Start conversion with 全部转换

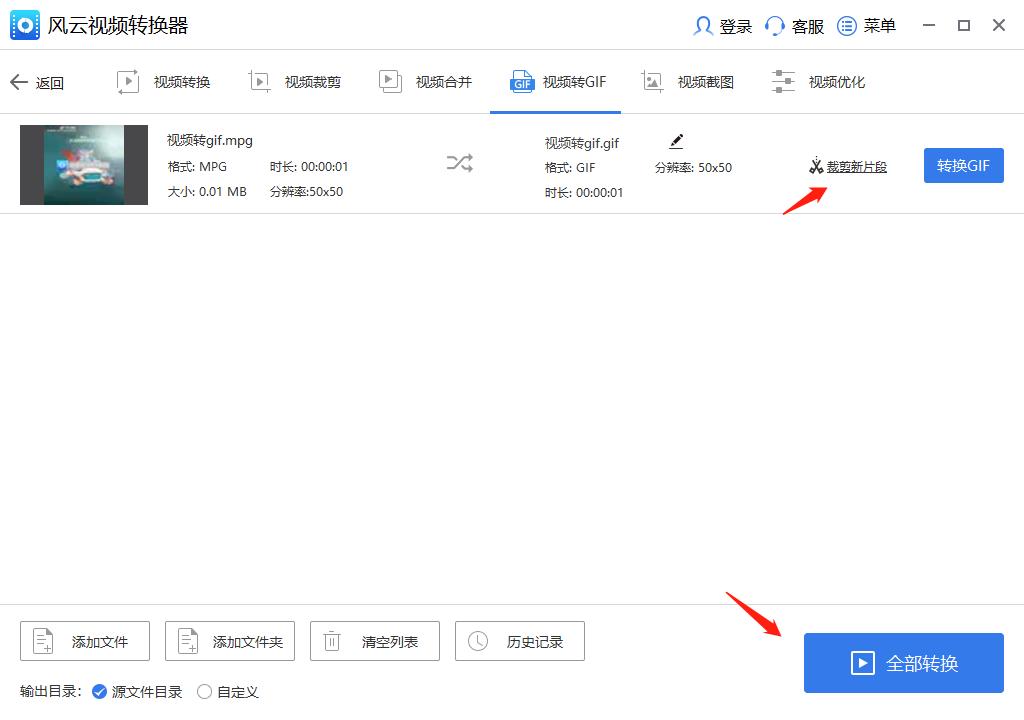[x=903, y=663]
